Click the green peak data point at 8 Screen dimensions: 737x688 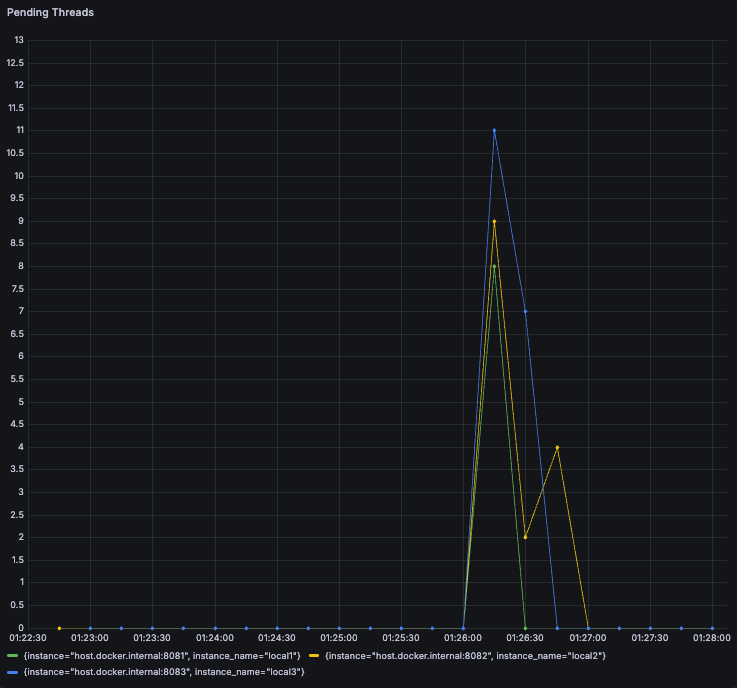tap(494, 266)
